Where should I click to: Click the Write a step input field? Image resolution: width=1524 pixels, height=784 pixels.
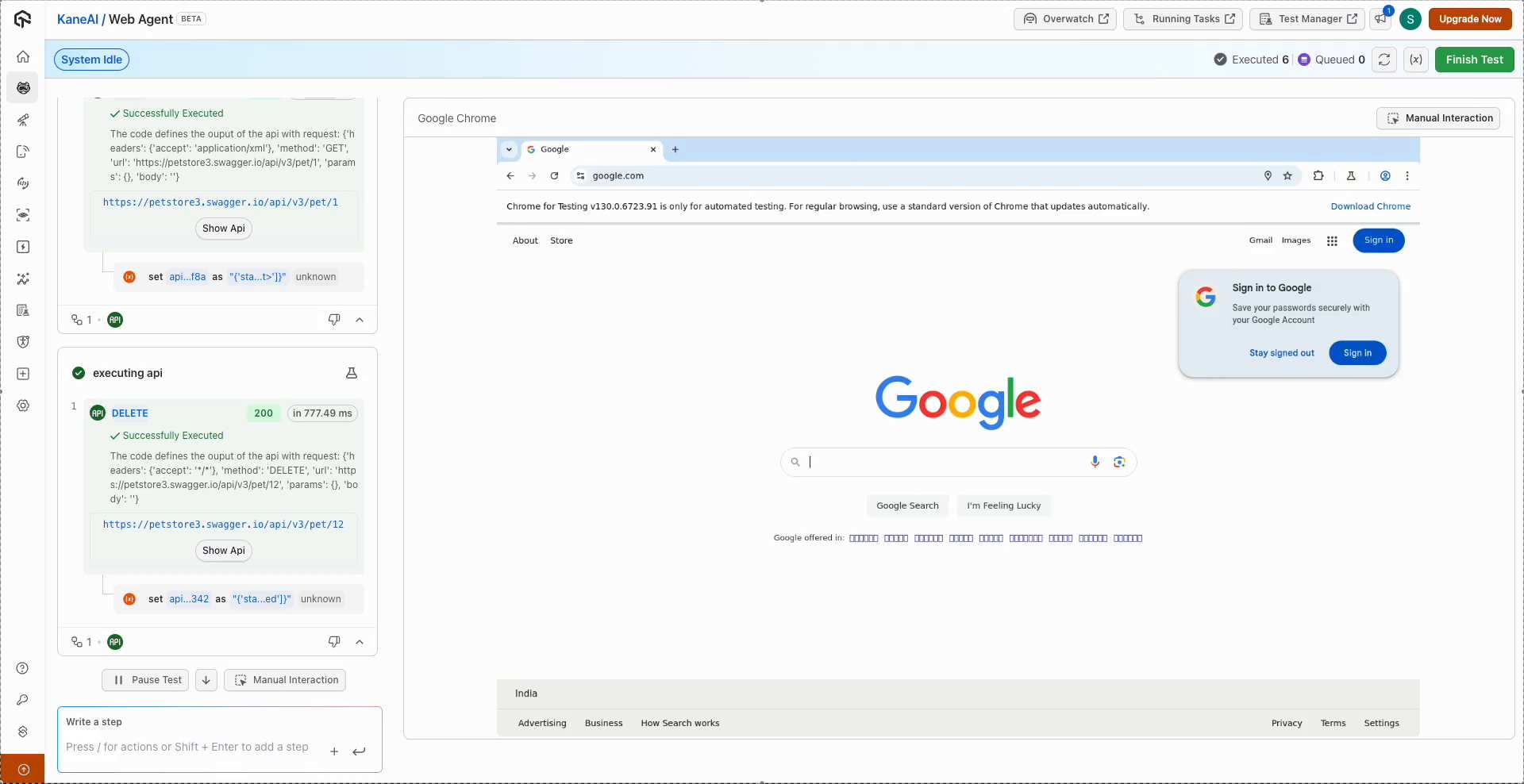click(x=190, y=747)
